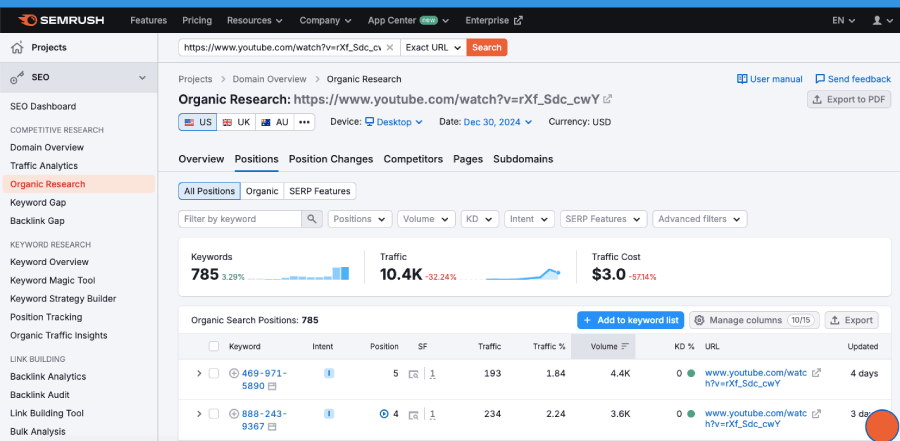Click the informational intent badge for 888-243-9367
The image size is (900, 441).
coord(329,413)
